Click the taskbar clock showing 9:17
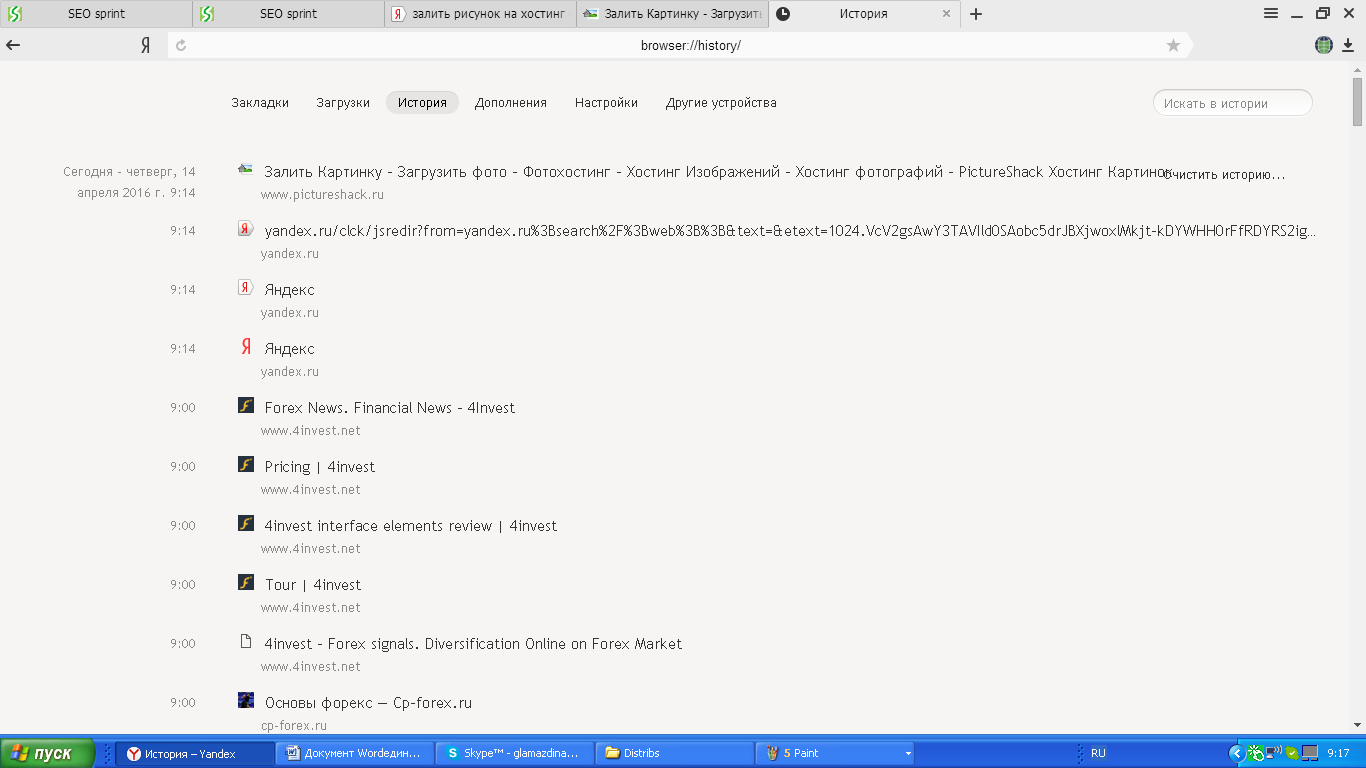Viewport: 1366px width, 768px height. point(1338,753)
